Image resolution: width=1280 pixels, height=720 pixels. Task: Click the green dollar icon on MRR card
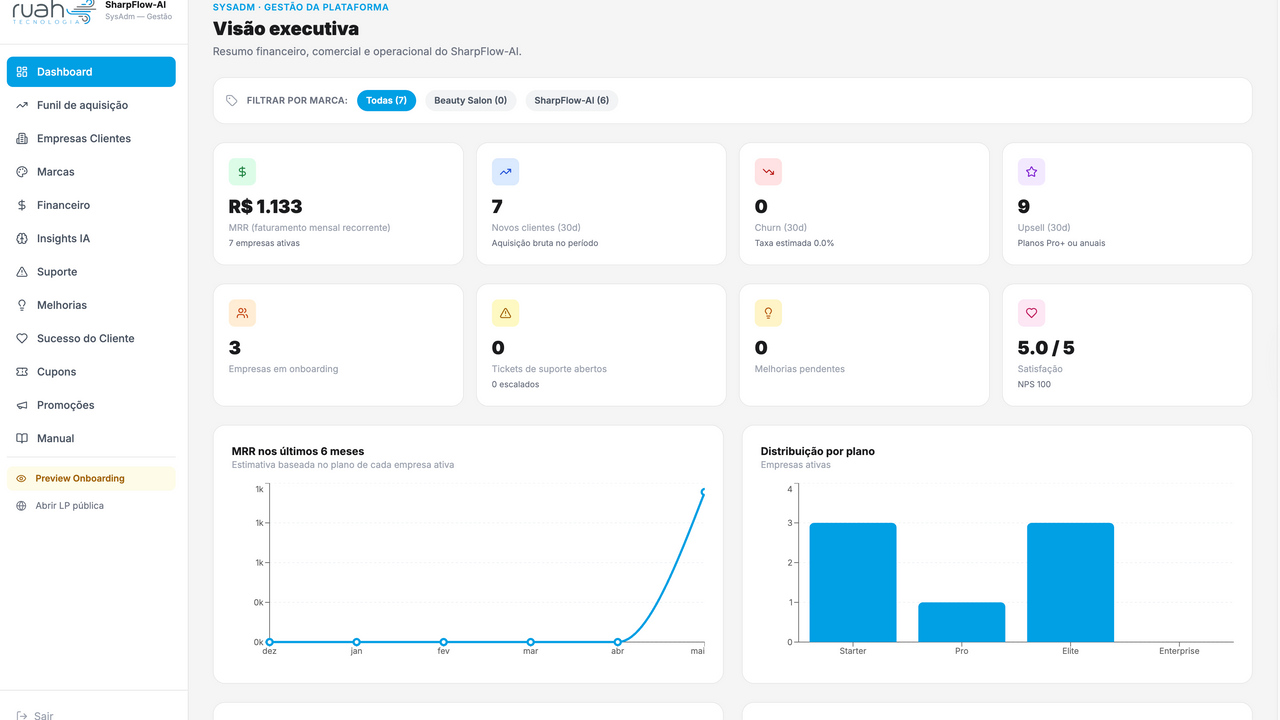[x=242, y=172]
